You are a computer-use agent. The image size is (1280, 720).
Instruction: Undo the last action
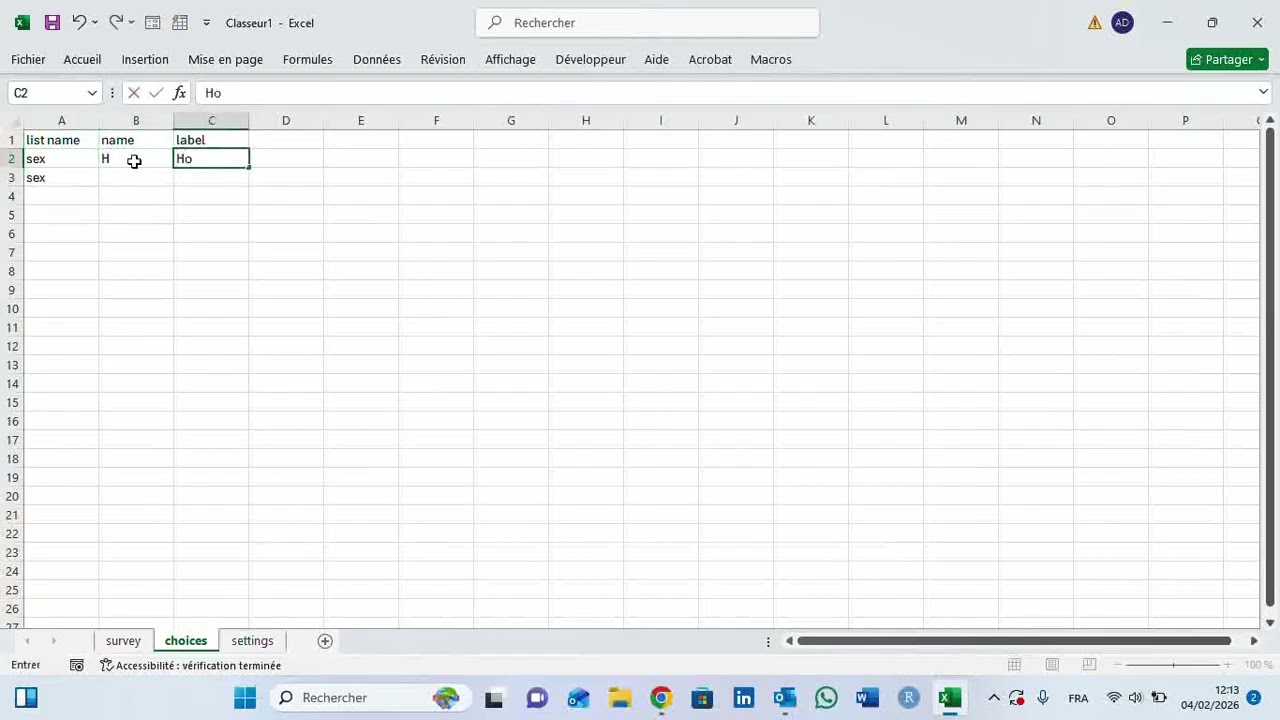coord(78,22)
